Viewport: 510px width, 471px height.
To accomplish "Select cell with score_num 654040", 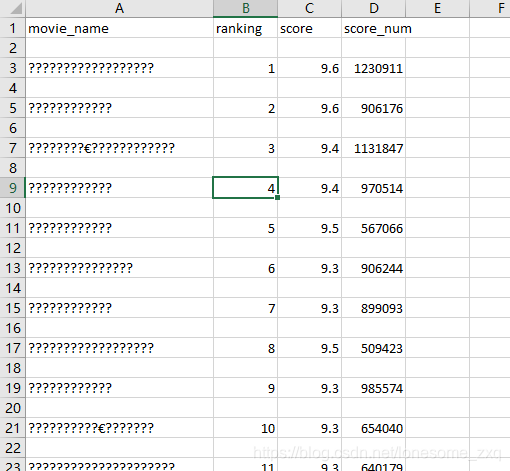I will click(373, 428).
